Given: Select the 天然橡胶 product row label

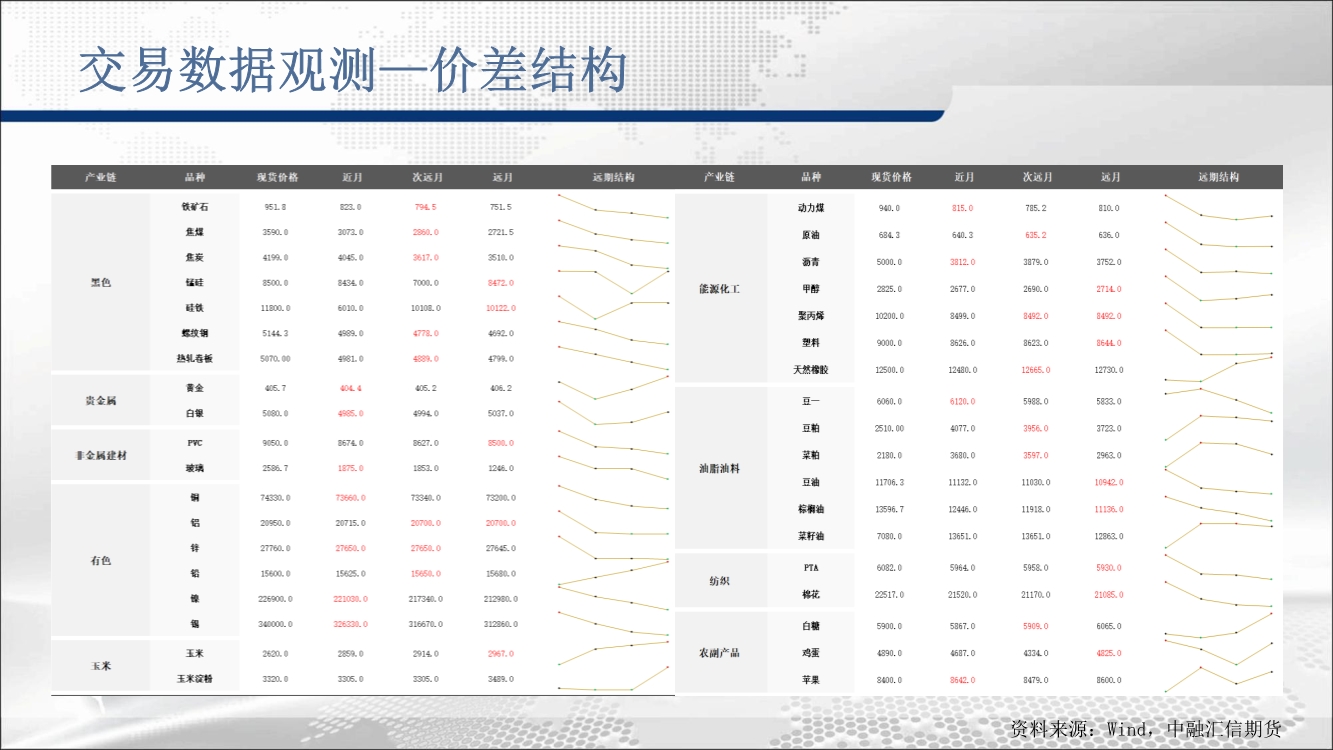Looking at the screenshot, I should pos(811,370).
